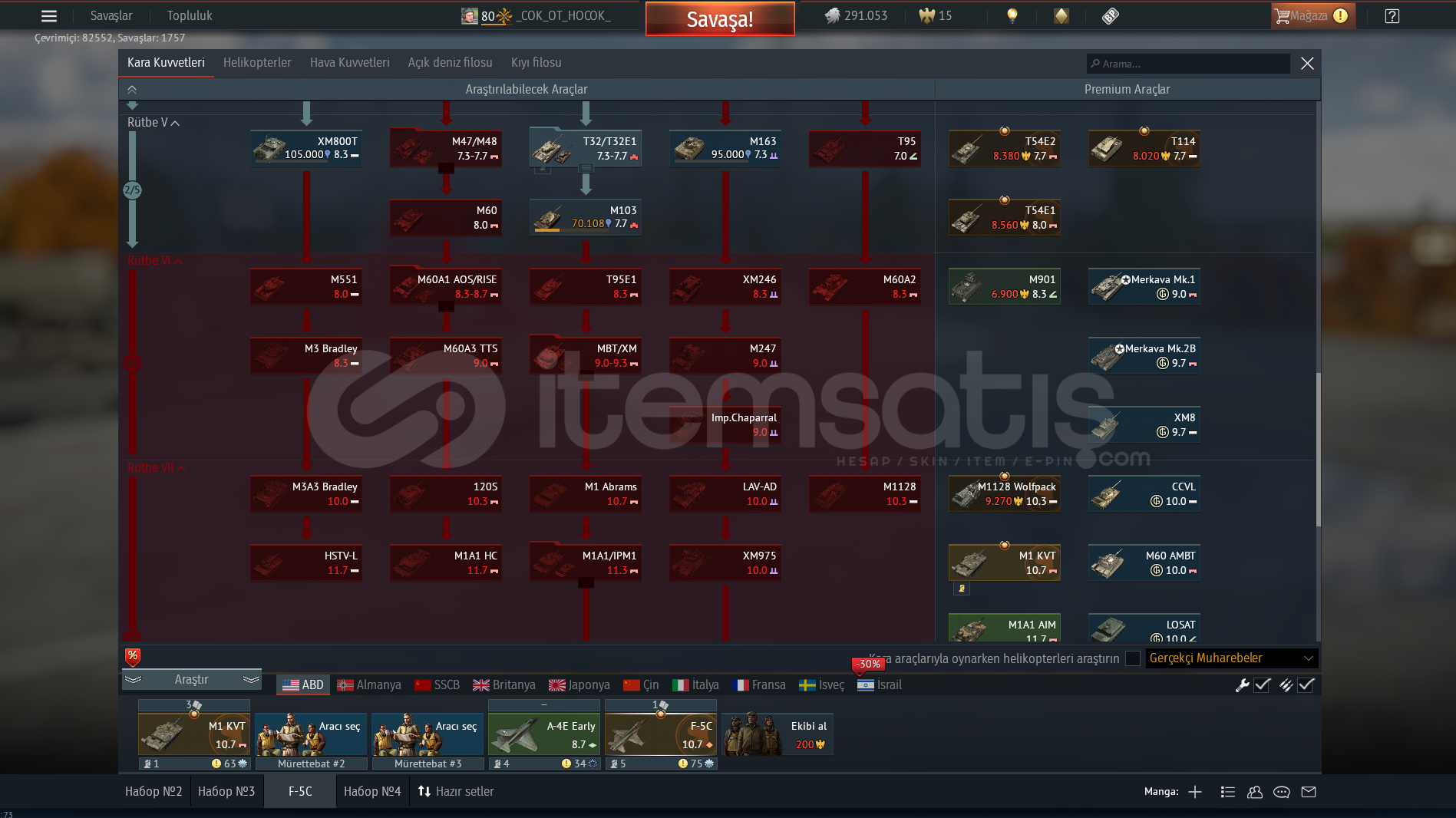Select the M103 vehicle card
The image size is (1456, 818).
(x=586, y=217)
